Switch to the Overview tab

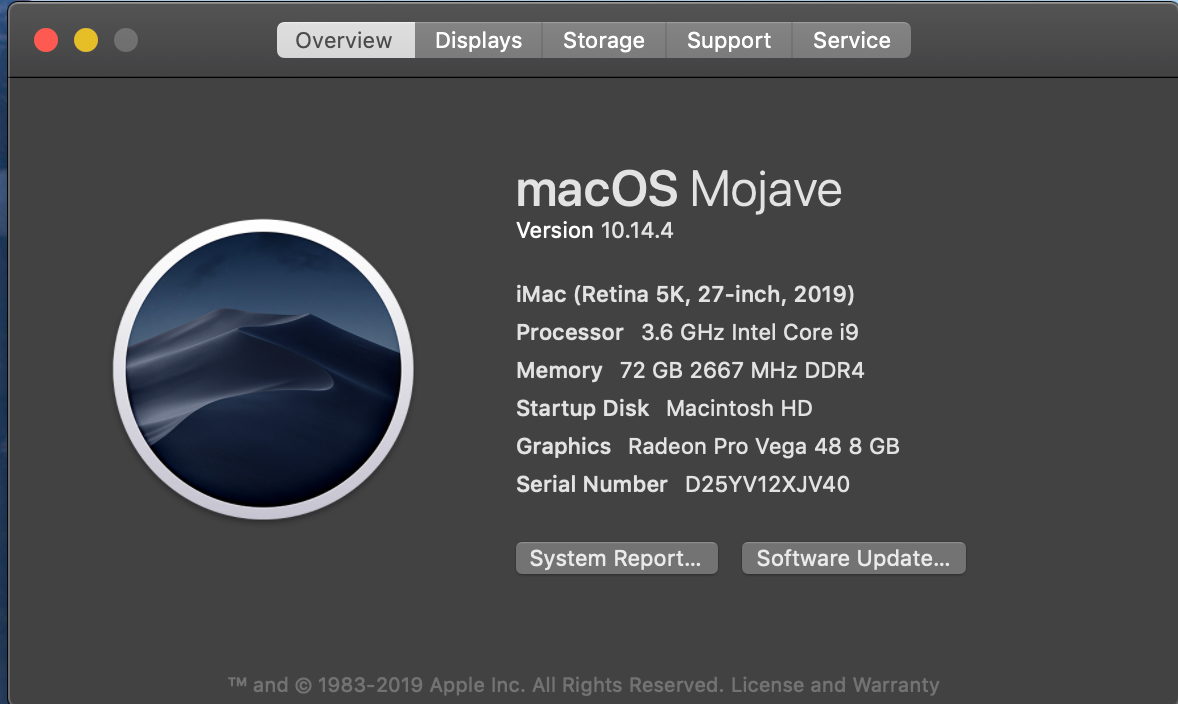[x=344, y=41]
